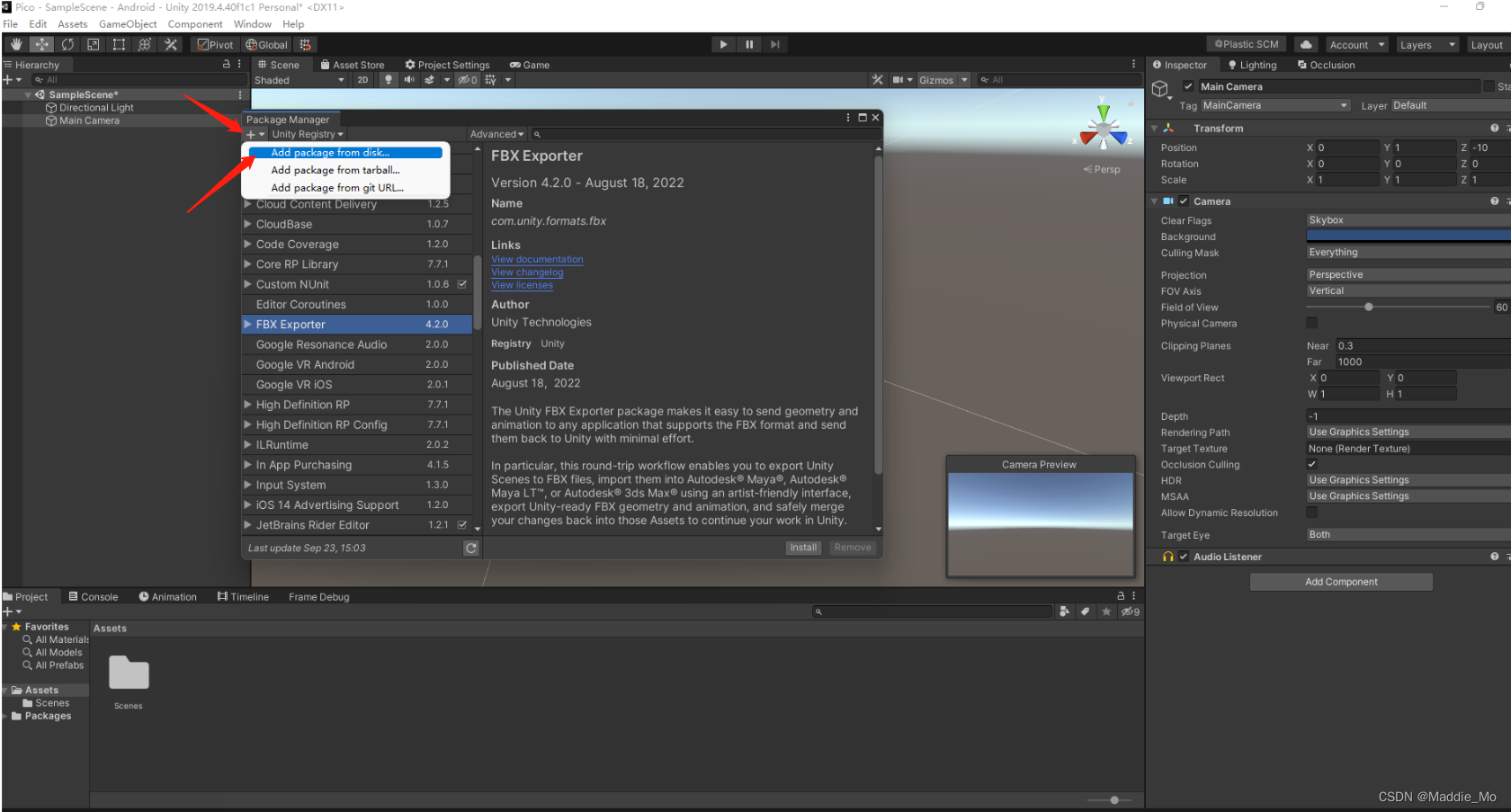Open Transform component help icon
This screenshot has height=812, width=1511.
tap(1494, 128)
